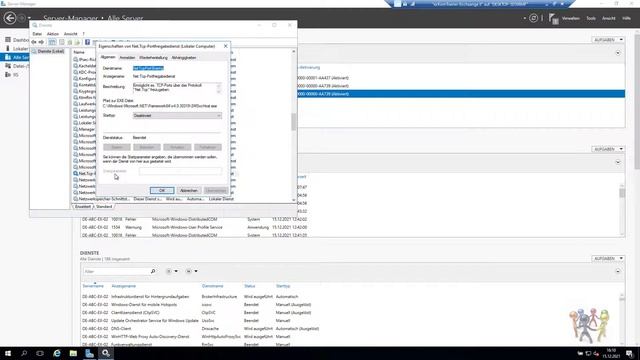Refresh the Server Manager view

pyautogui.click(x=533, y=18)
